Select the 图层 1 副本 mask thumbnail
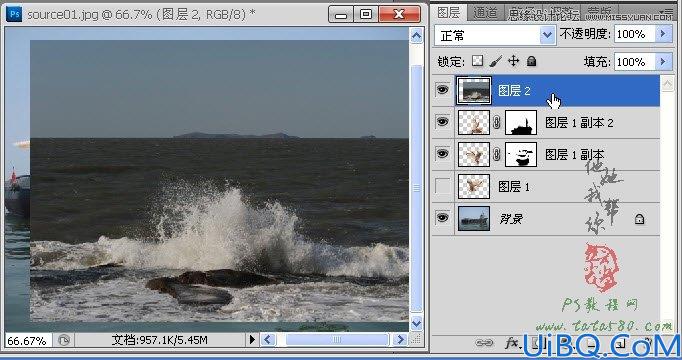 coord(521,155)
